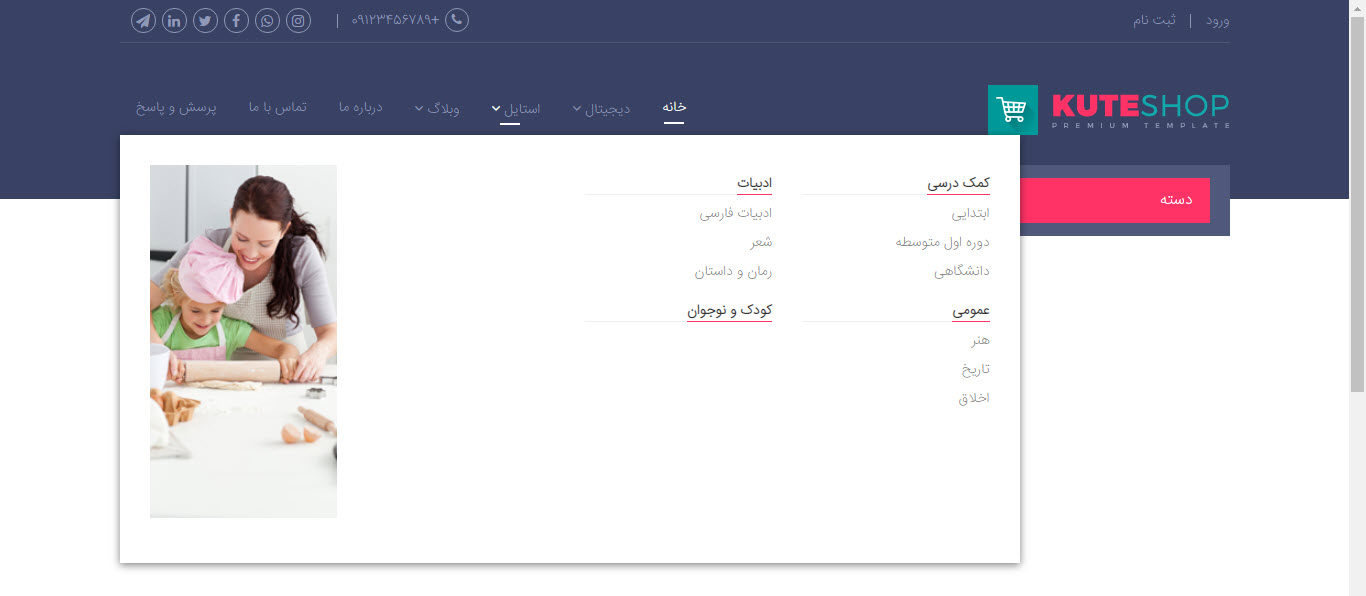Click the Facebook icon
Viewport: 1366px width, 596px height.
click(236, 20)
